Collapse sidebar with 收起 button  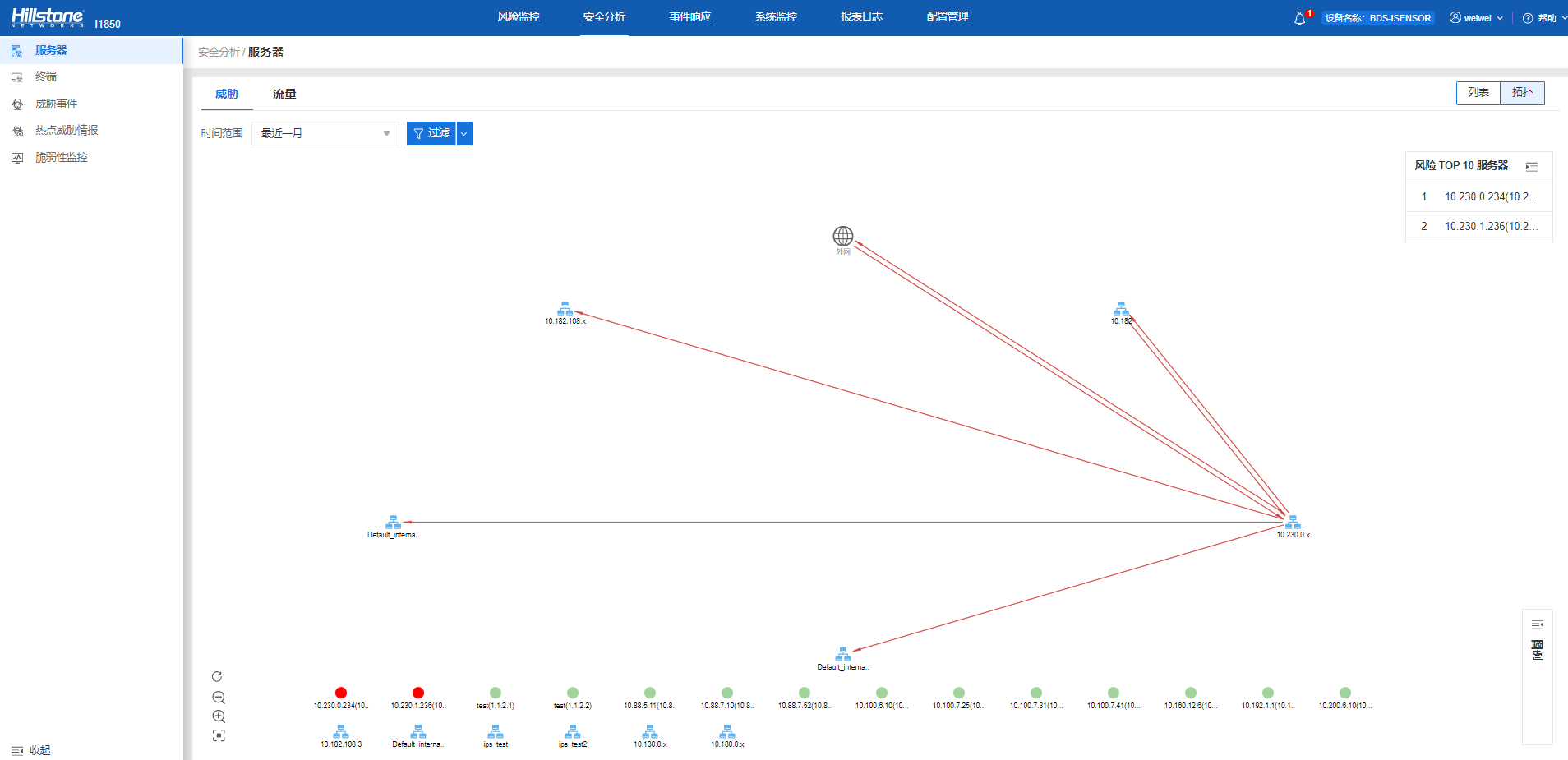pyautogui.click(x=31, y=750)
